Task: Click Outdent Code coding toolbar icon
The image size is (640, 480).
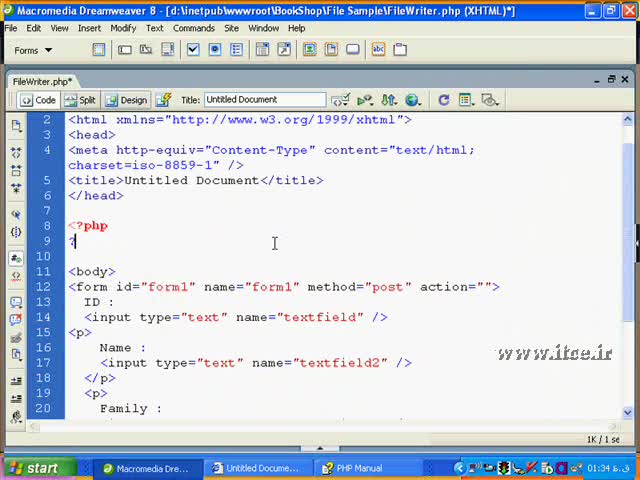Action: pyautogui.click(x=16, y=399)
